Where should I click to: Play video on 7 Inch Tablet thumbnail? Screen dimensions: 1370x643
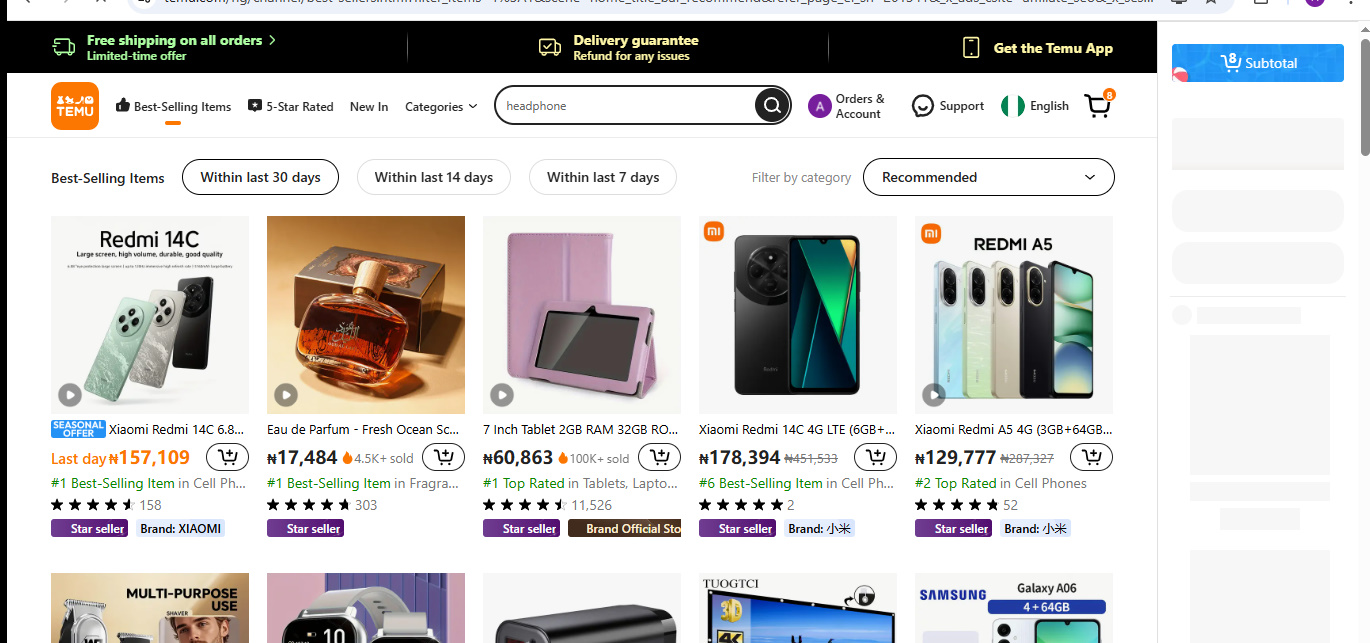(501, 395)
